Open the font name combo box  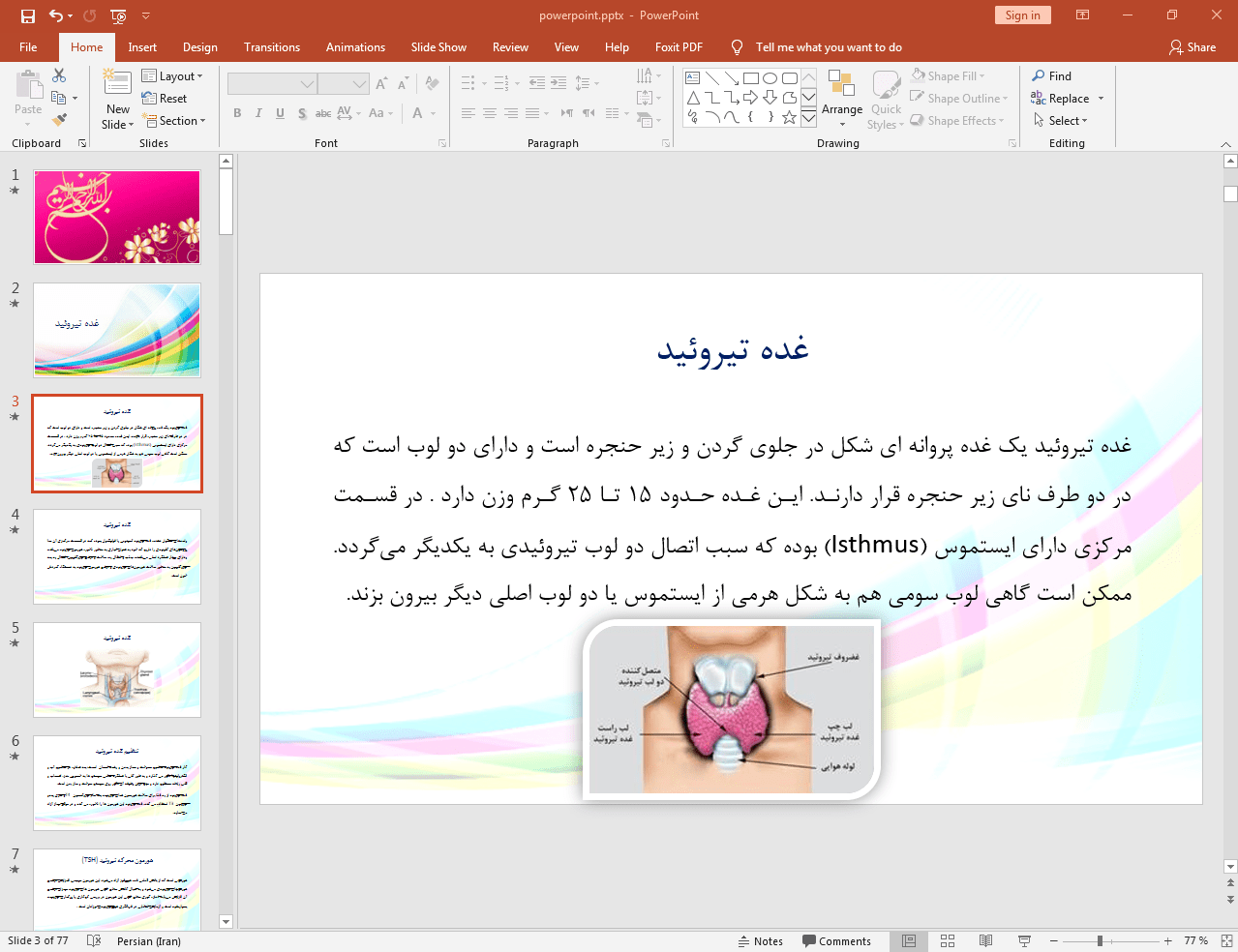[273, 84]
